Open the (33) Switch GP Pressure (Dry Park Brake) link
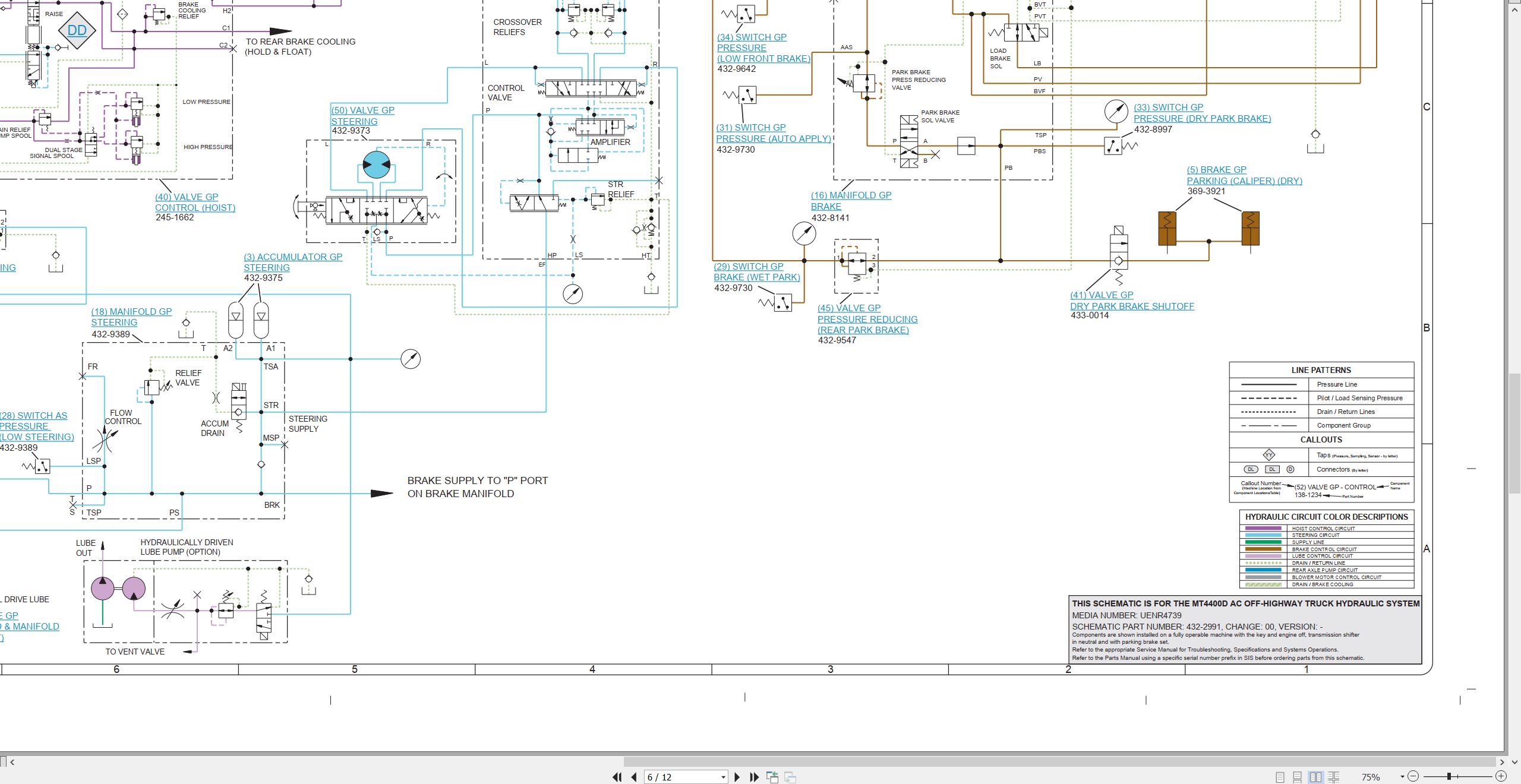 pyautogui.click(x=1202, y=113)
